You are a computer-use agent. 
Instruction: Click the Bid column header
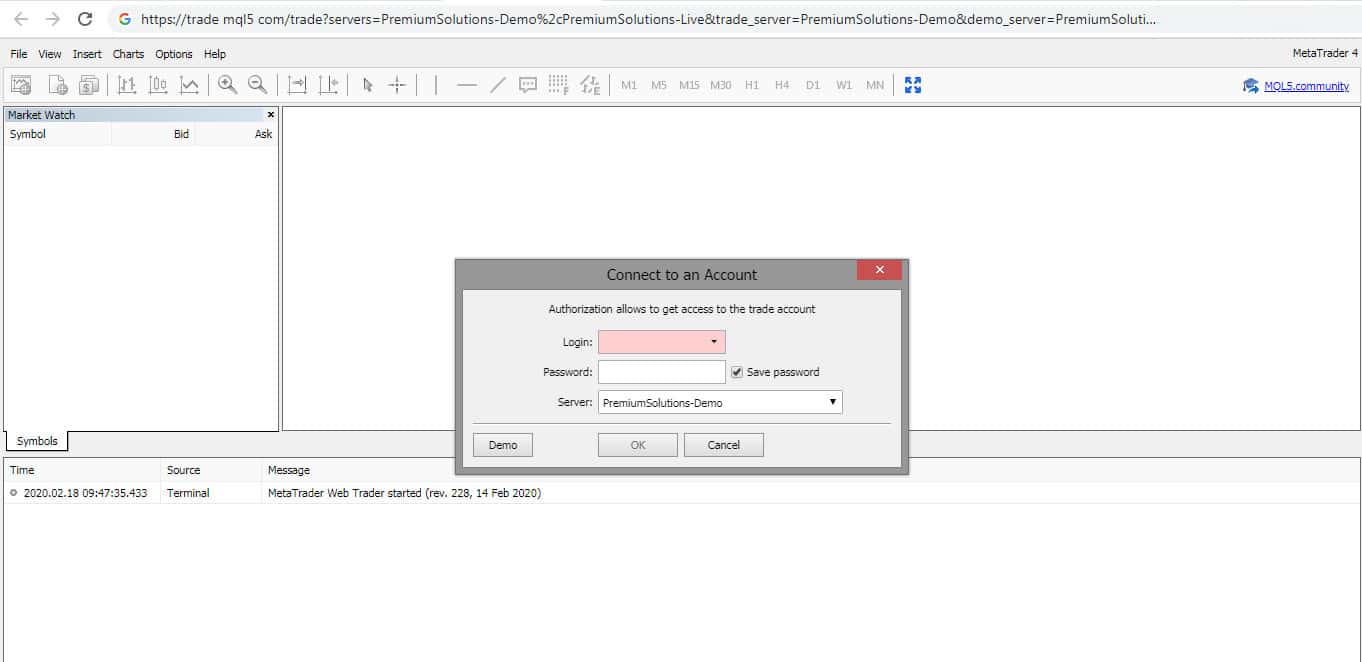pos(153,134)
